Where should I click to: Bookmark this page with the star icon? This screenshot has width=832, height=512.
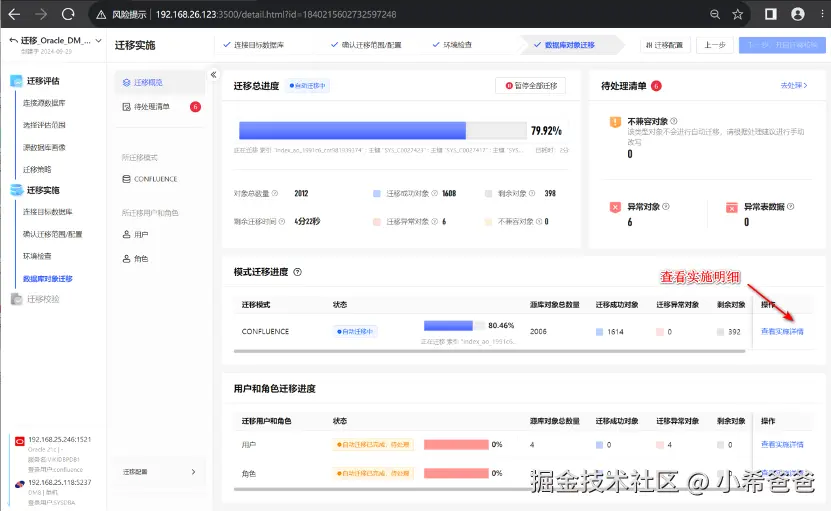pyautogui.click(x=738, y=14)
